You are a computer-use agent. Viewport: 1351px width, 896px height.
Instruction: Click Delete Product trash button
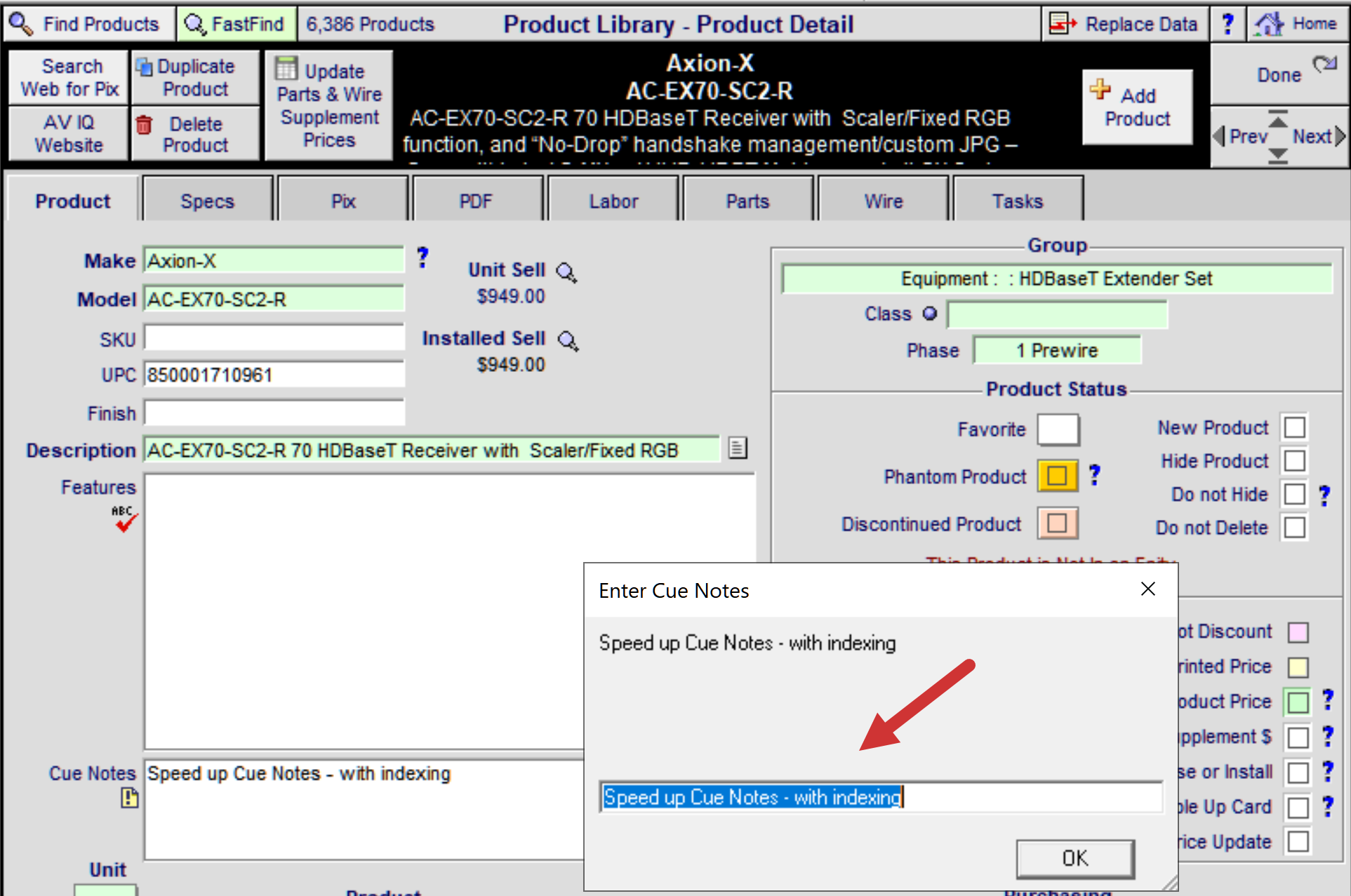(195, 134)
